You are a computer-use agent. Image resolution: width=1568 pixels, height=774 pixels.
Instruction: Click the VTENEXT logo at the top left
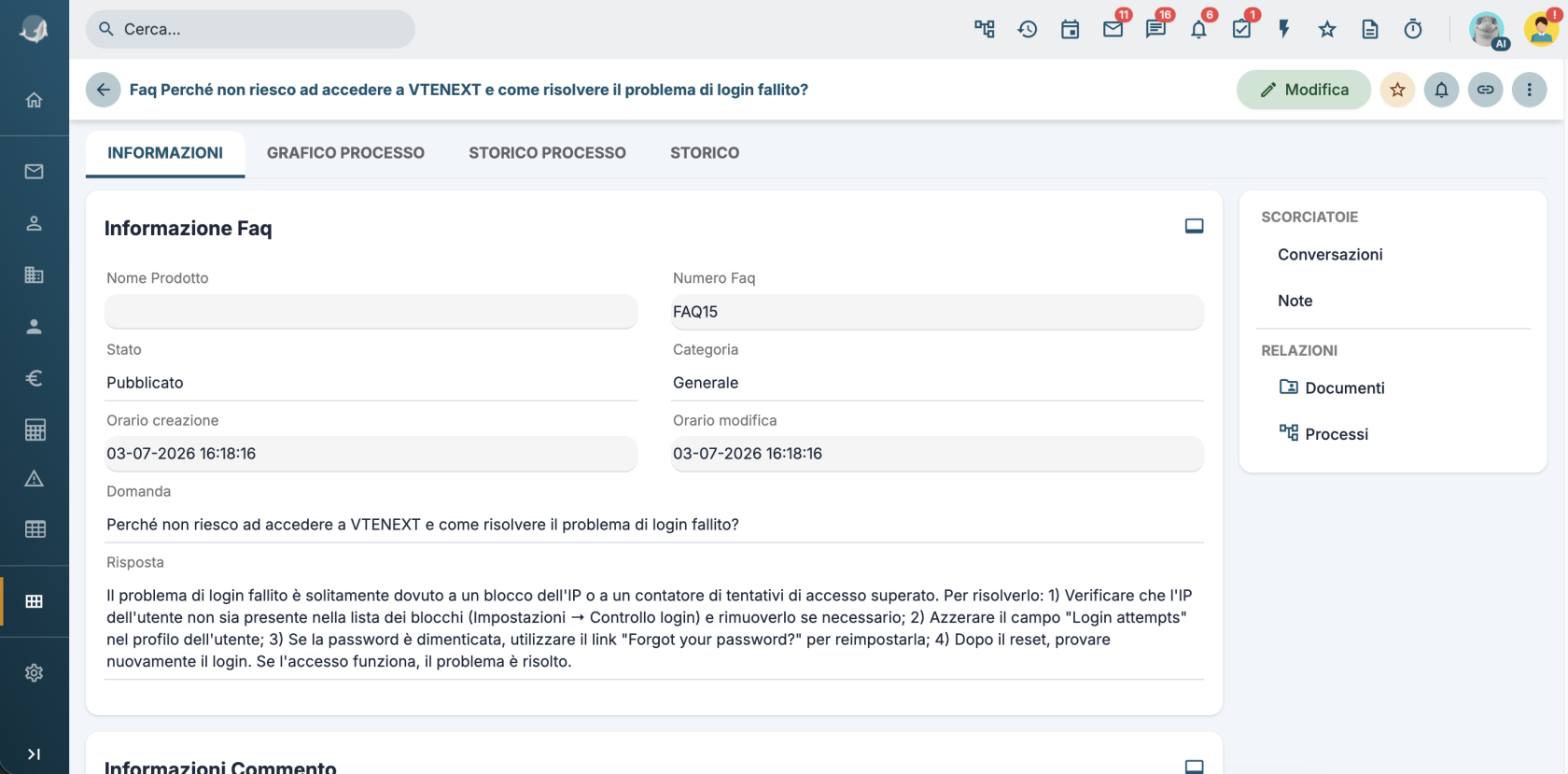(x=35, y=29)
